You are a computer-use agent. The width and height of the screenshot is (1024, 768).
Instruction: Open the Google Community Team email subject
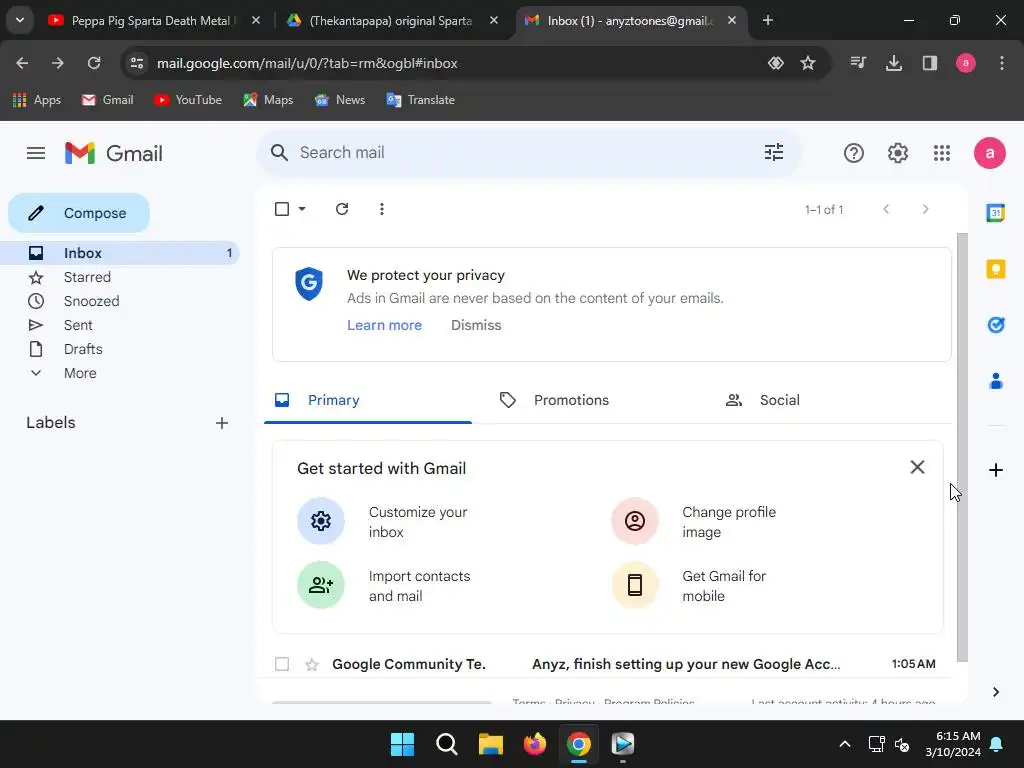(x=686, y=664)
